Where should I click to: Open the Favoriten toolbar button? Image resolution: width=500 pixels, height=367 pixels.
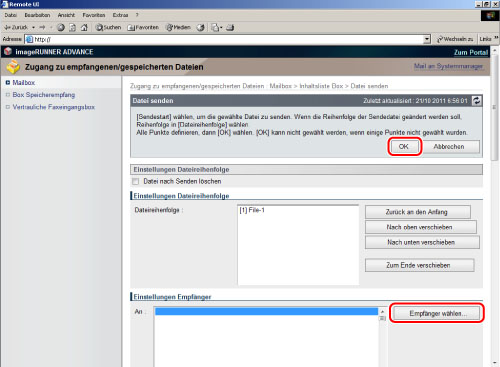click(143, 27)
